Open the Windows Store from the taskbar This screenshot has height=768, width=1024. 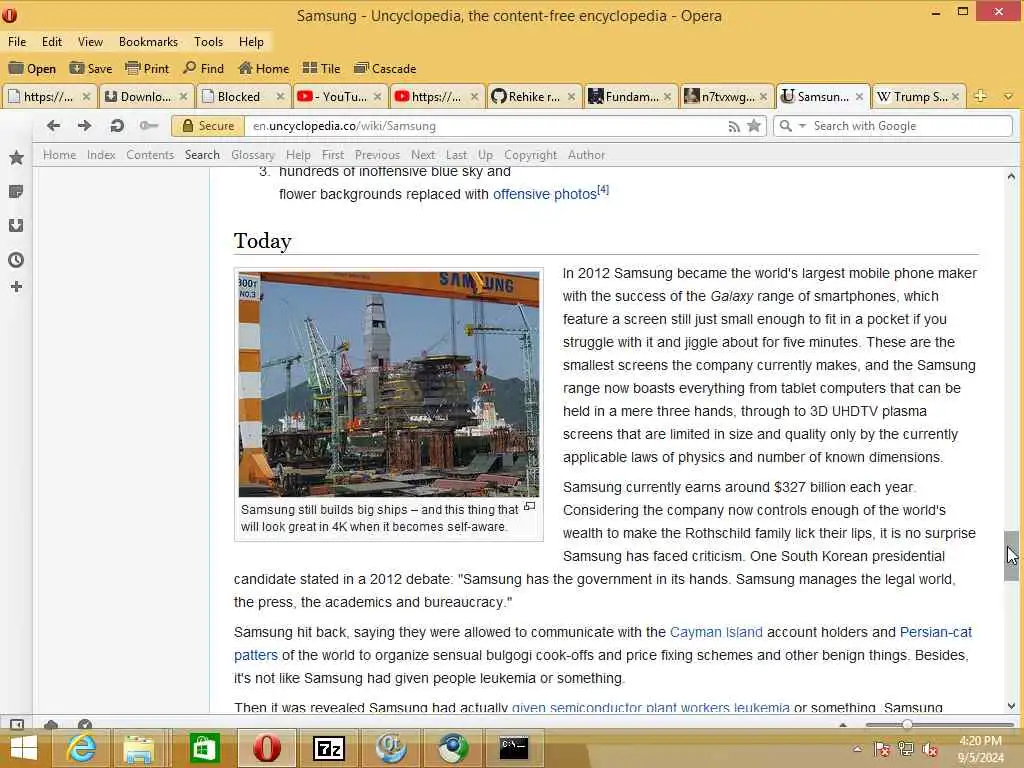pyautogui.click(x=204, y=748)
